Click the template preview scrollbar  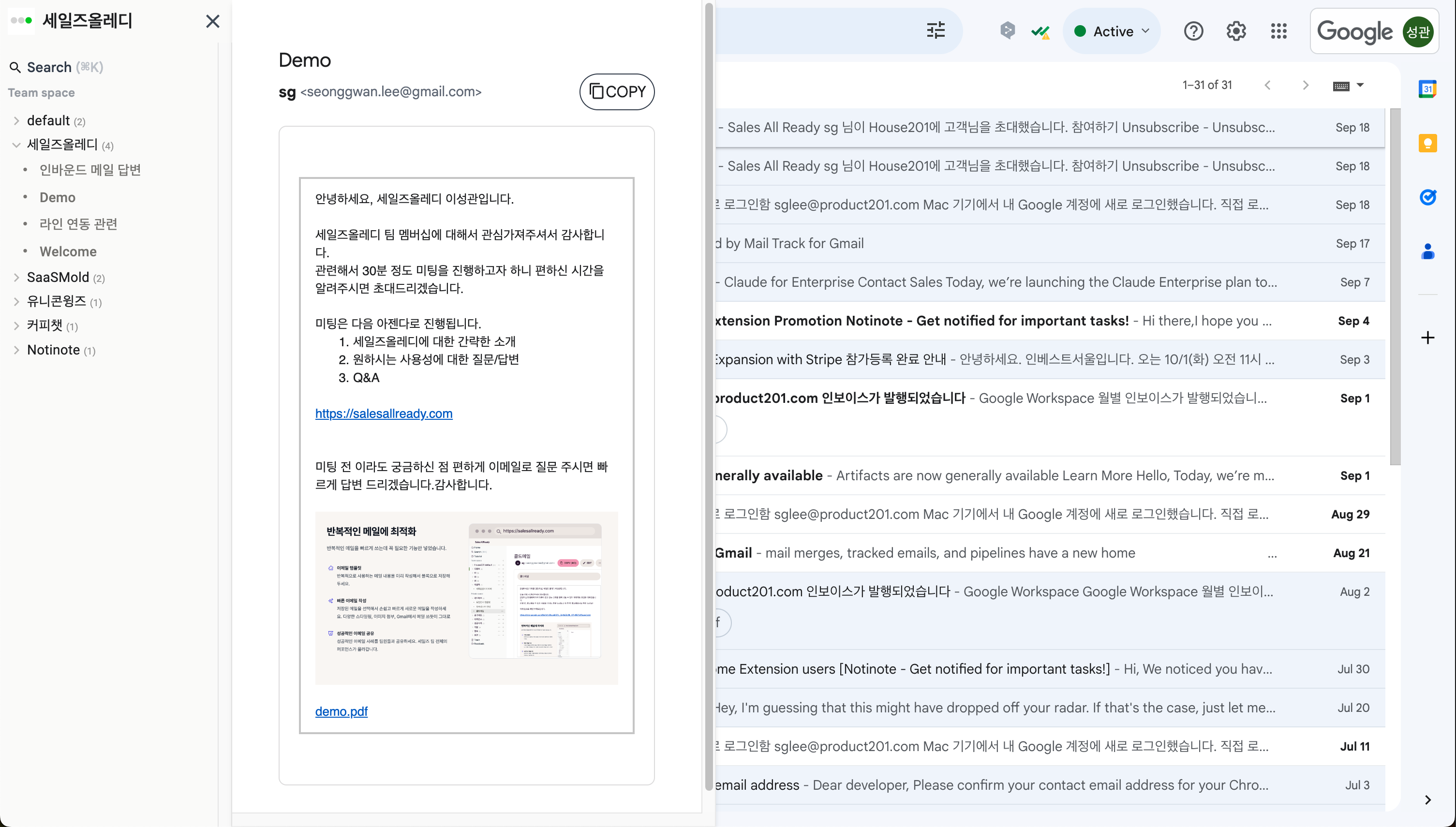(x=708, y=397)
